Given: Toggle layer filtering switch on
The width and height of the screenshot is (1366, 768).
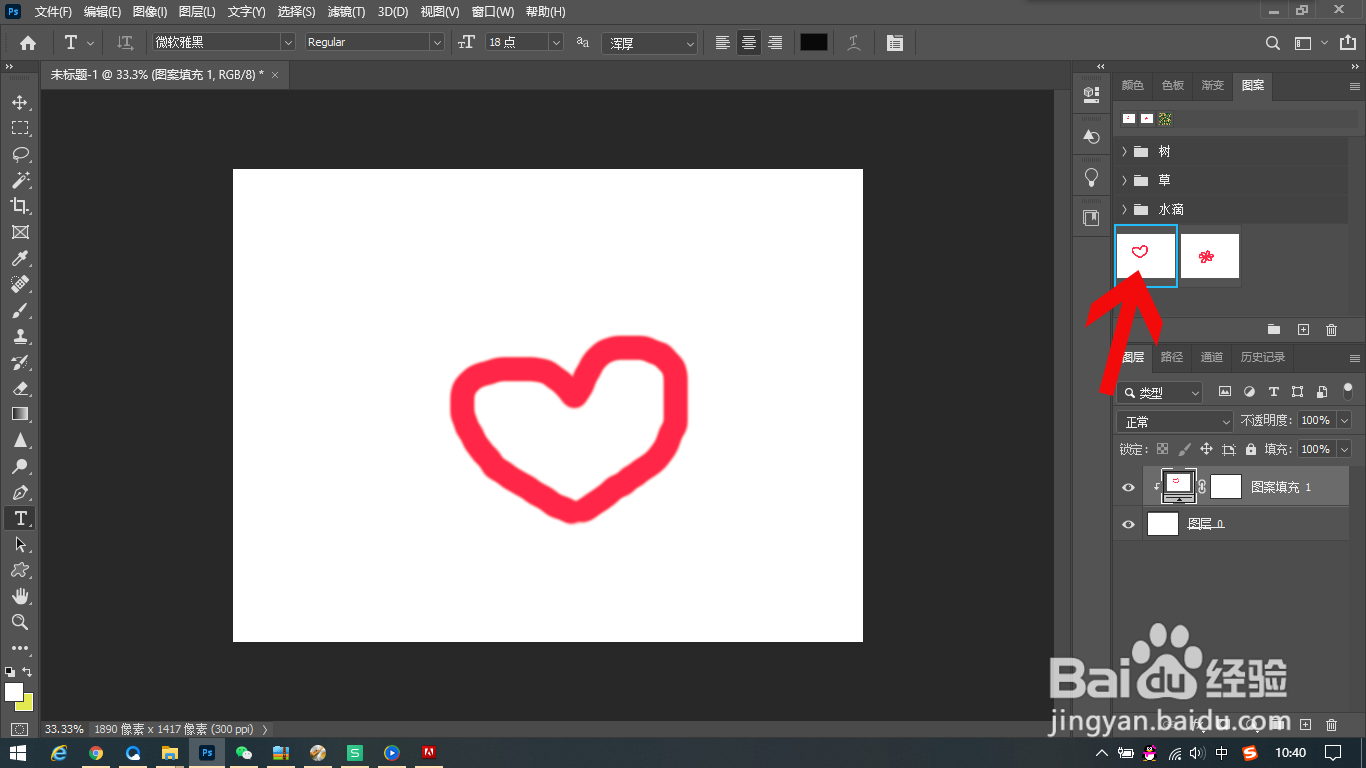Looking at the screenshot, I should point(1348,391).
